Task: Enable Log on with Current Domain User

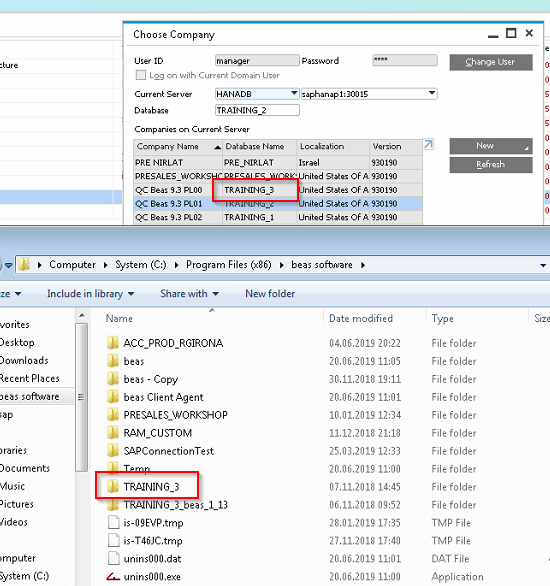Action: [x=140, y=75]
